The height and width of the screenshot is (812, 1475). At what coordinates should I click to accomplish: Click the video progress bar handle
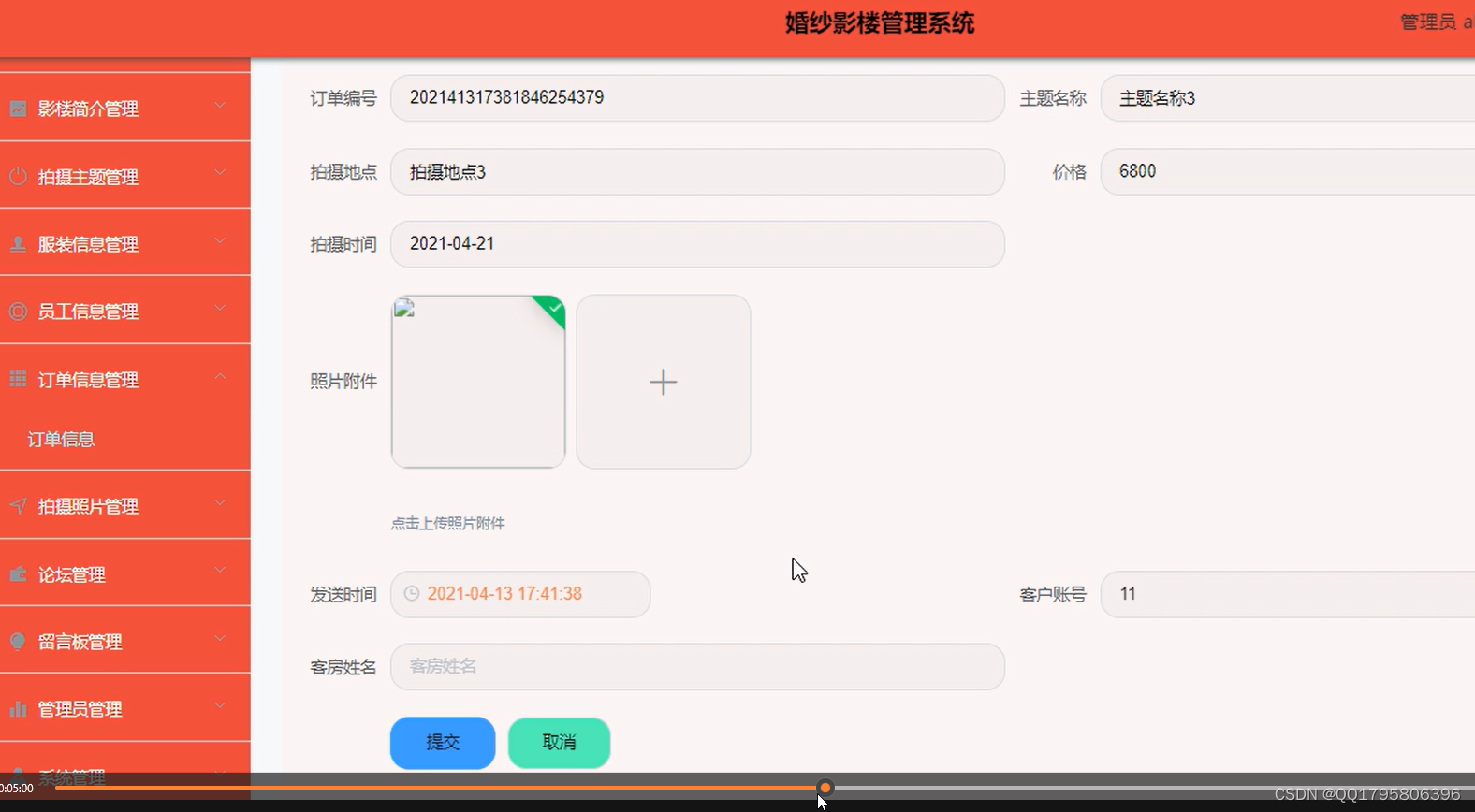pos(825,788)
